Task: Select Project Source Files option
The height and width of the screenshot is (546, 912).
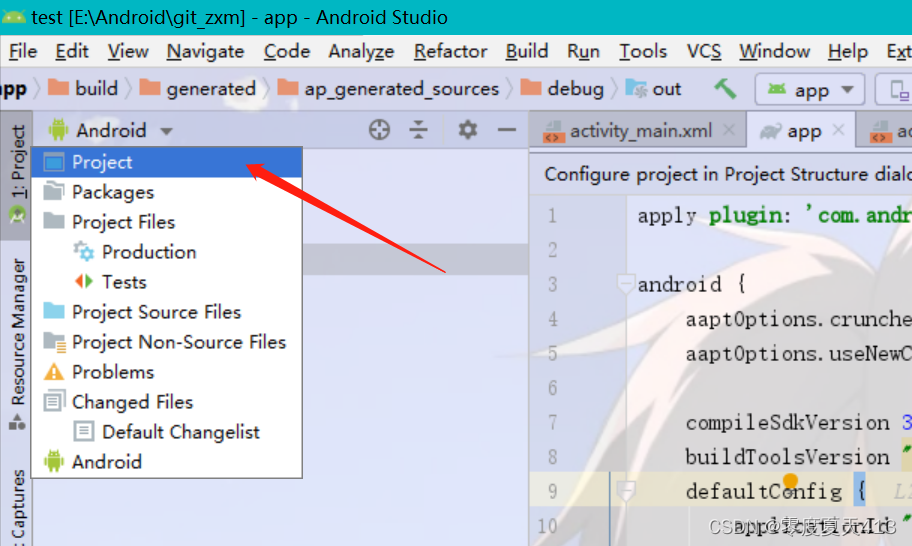Action: 167,312
